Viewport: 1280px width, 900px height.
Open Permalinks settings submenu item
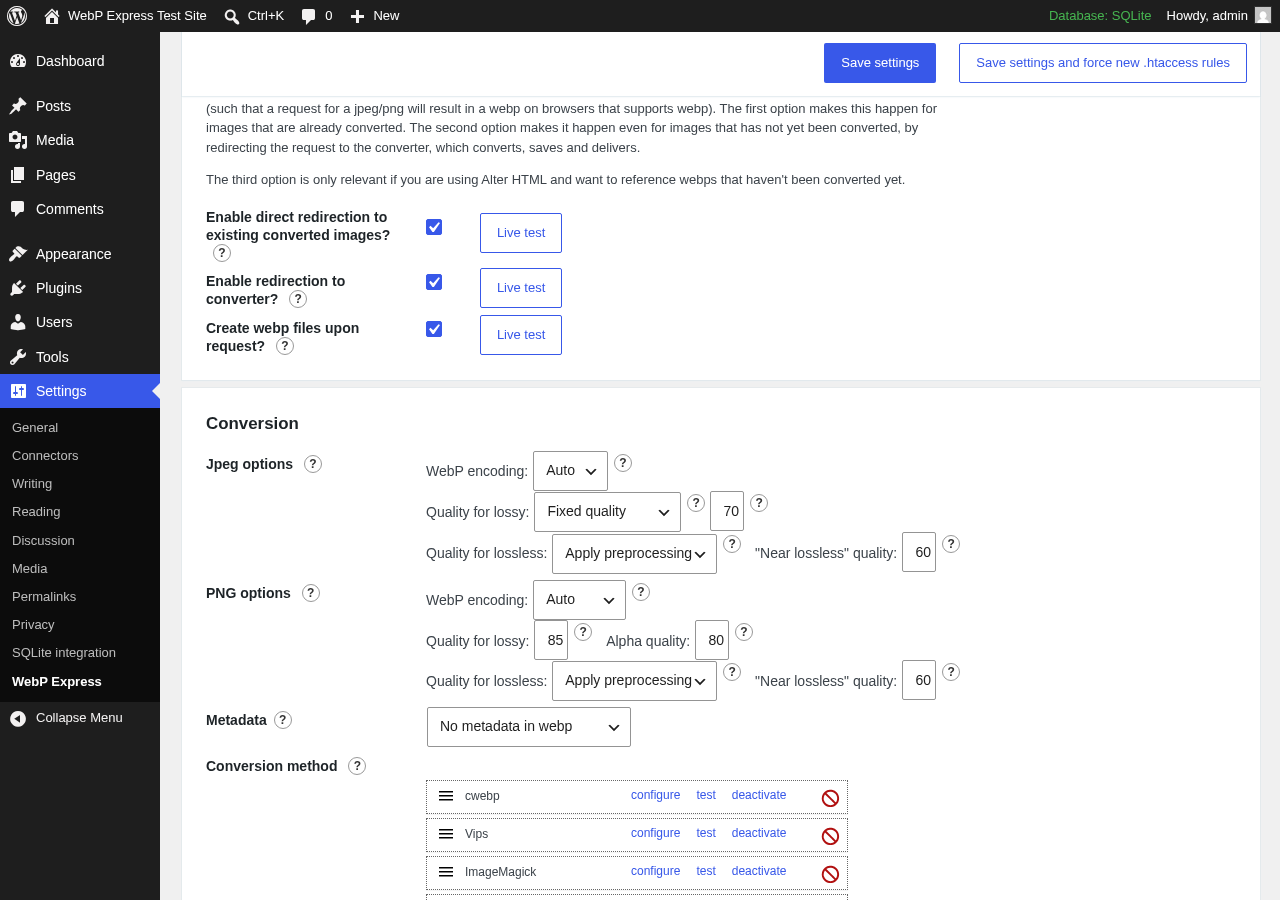click(44, 597)
